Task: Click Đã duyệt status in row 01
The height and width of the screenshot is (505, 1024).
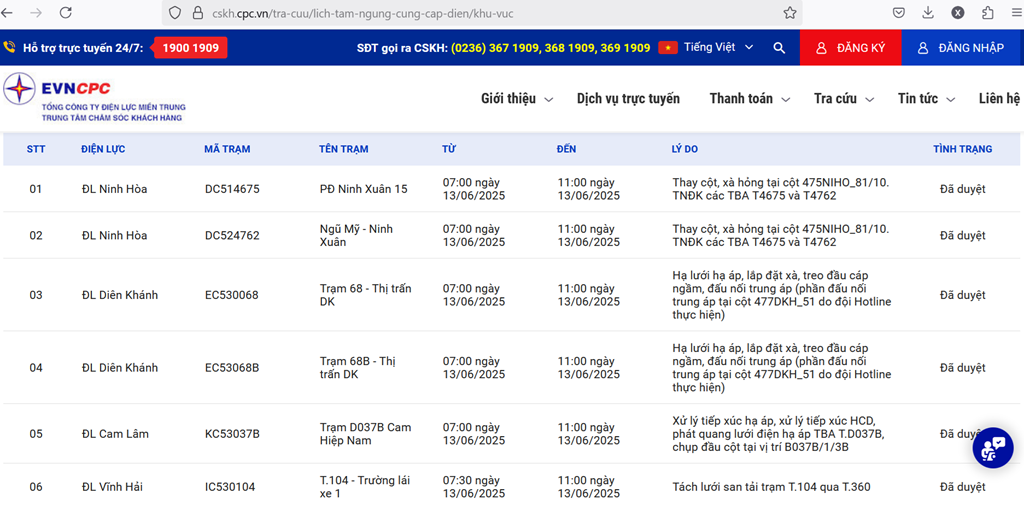Action: [x=963, y=189]
